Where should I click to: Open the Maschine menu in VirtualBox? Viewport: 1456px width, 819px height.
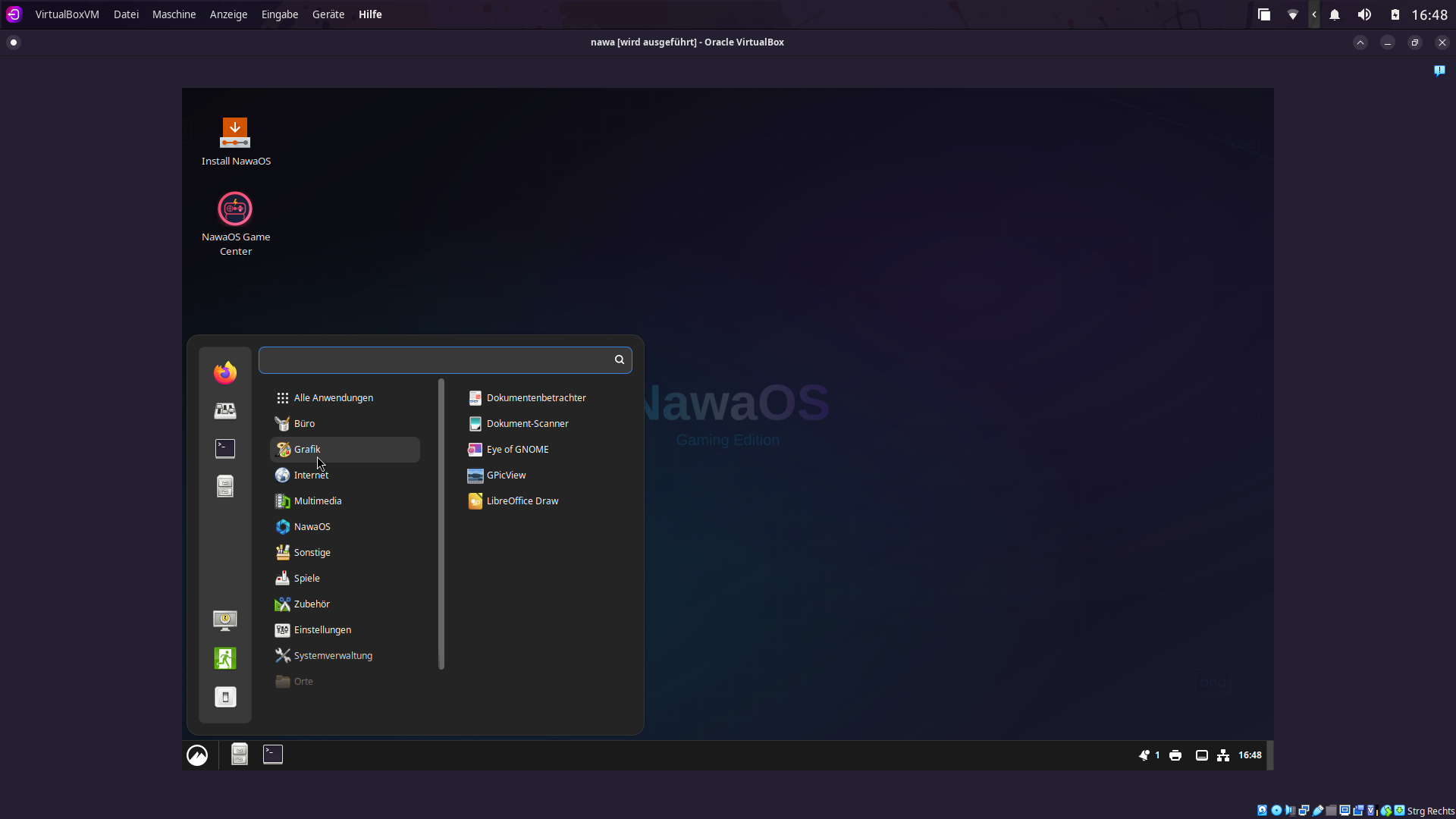[174, 14]
